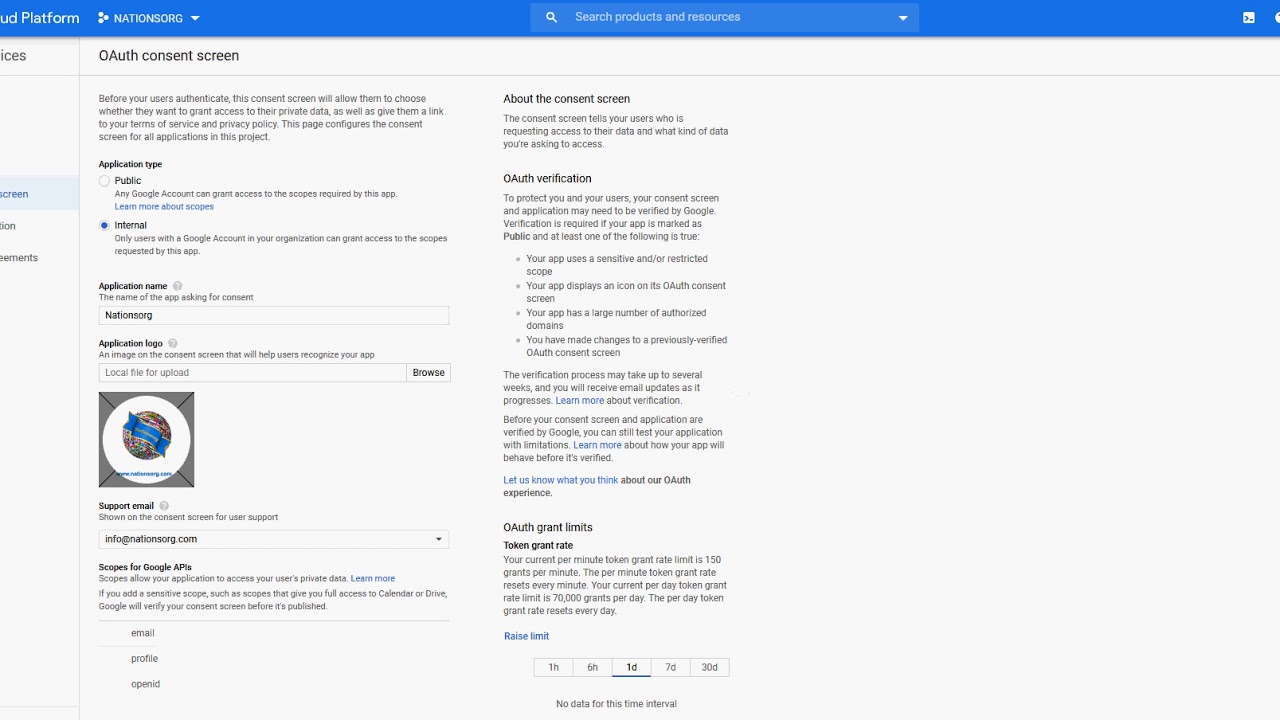
Task: Click the openid scope row
Action: [x=273, y=684]
